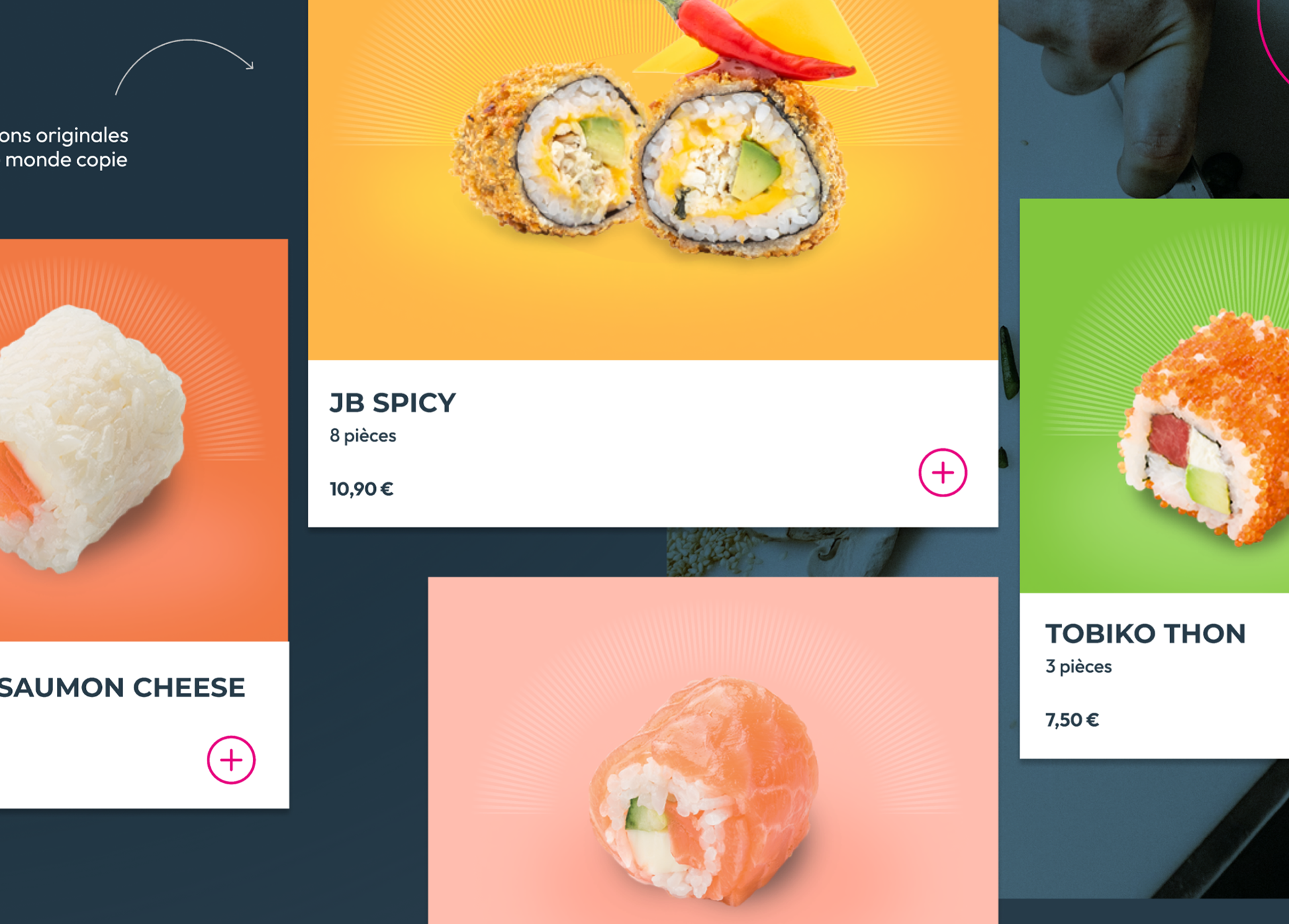1289x924 pixels.
Task: Click the 10,90 € price label
Action: click(361, 489)
